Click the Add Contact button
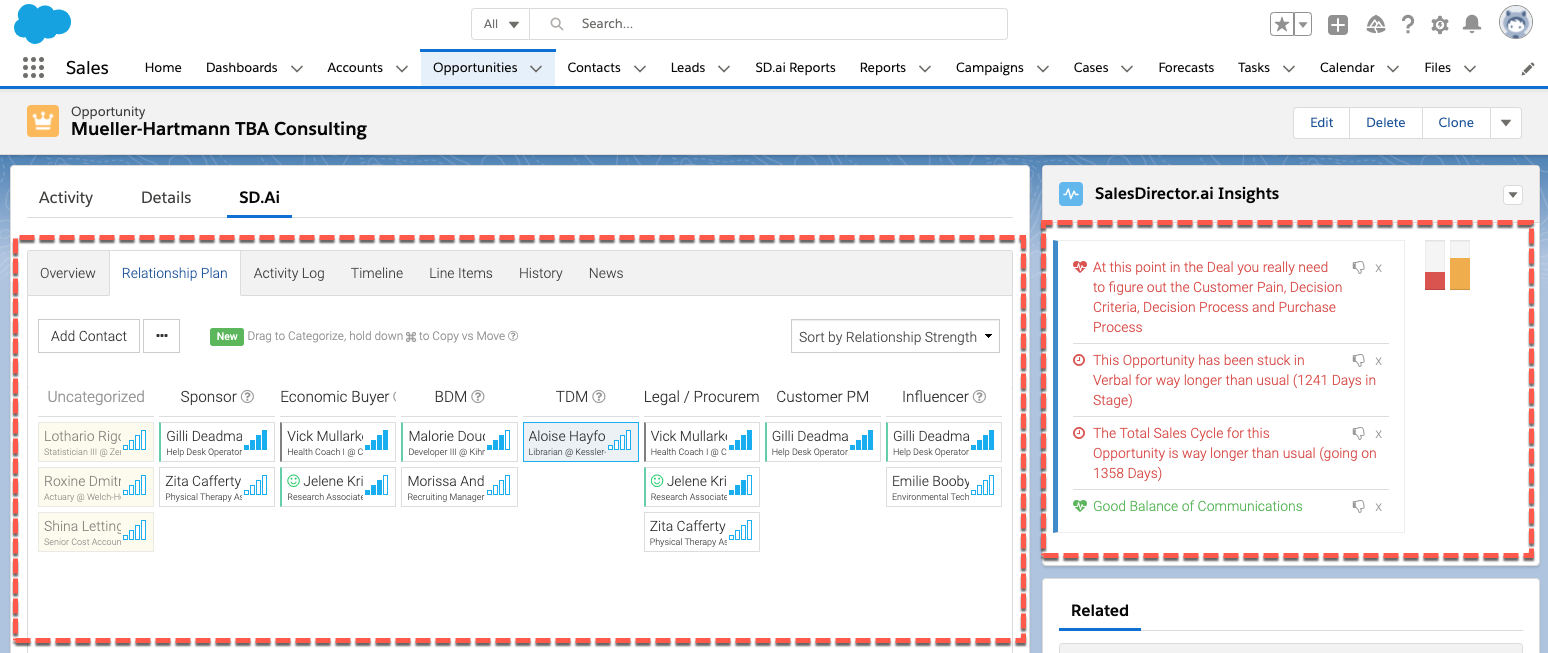Image resolution: width=1548 pixels, height=653 pixels. (88, 336)
